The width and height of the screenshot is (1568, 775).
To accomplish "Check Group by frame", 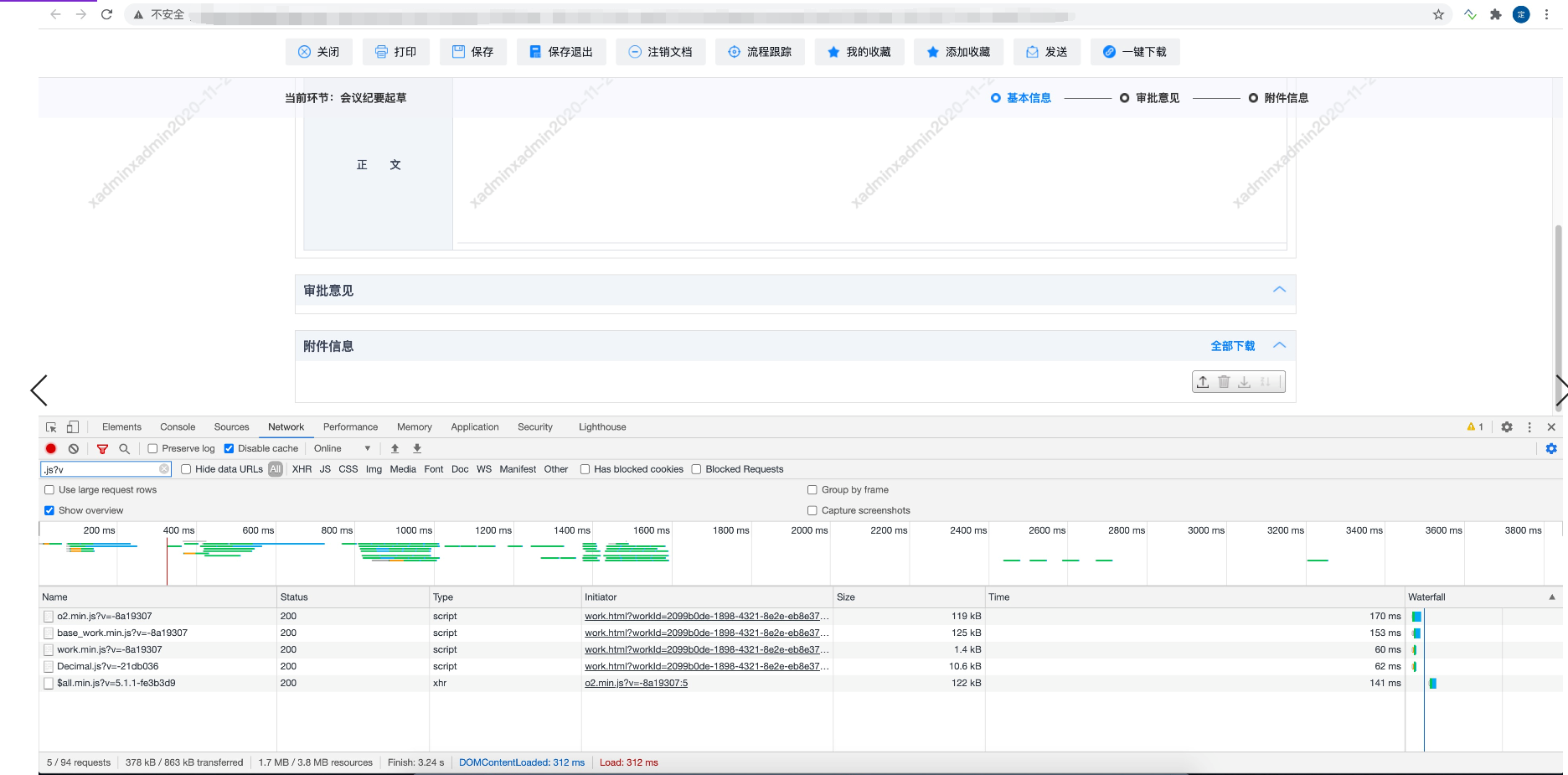I will pos(812,490).
